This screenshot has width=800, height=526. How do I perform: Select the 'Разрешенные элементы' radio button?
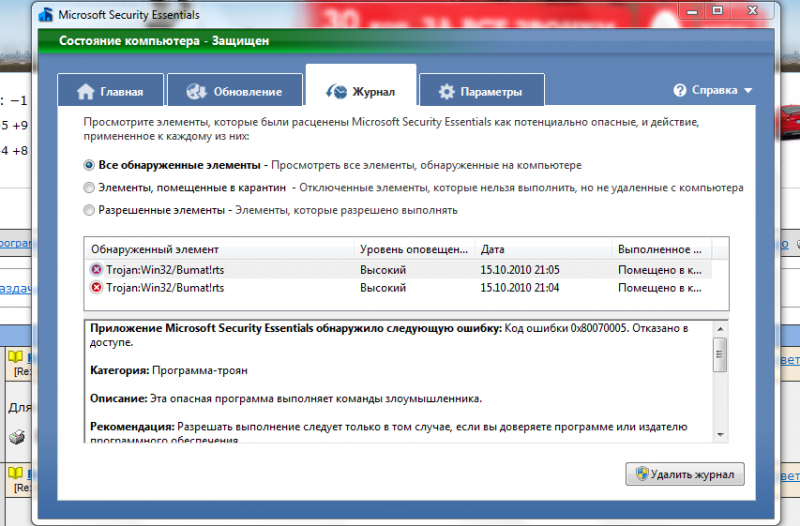click(89, 210)
